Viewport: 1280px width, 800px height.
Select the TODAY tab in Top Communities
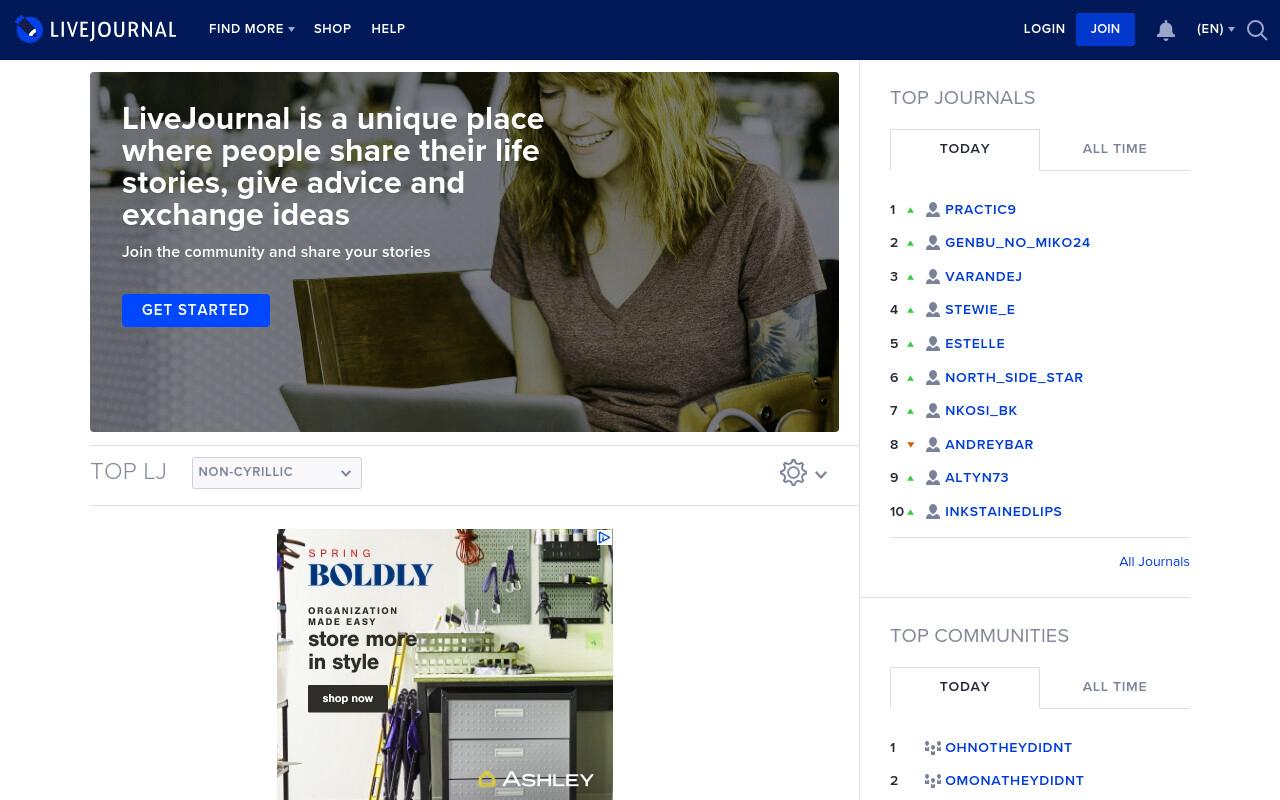(965, 687)
